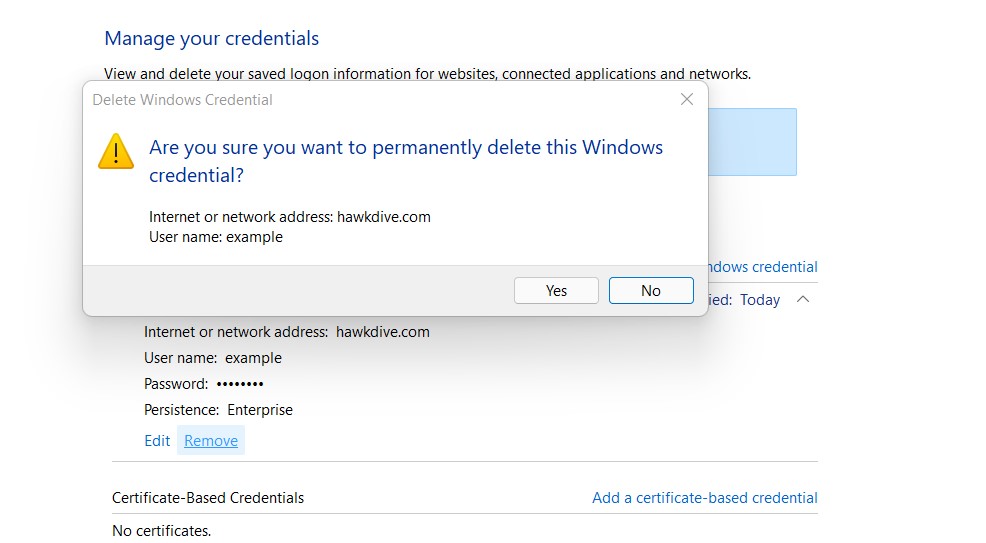
Task: Collapse the credential entry using the chevron
Action: pyautogui.click(x=802, y=300)
